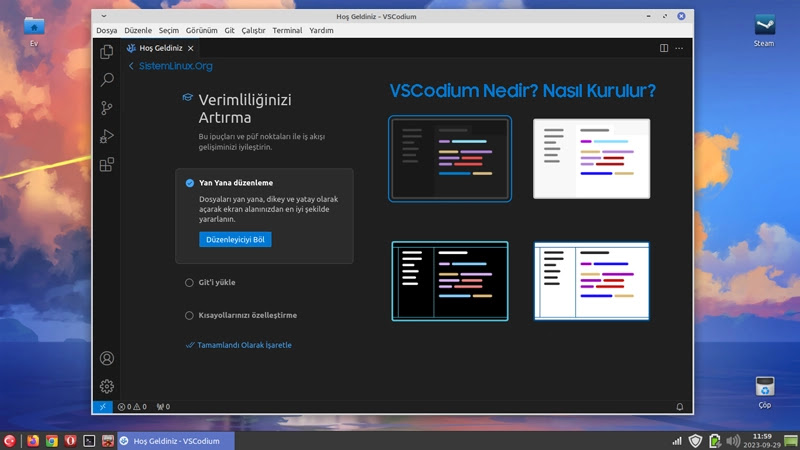The image size is (800, 450).
Task: Open the Düzenle menu
Action: pos(138,31)
